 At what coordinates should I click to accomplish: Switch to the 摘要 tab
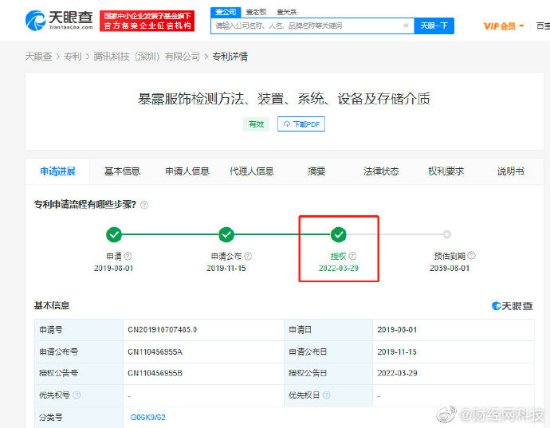point(316,171)
